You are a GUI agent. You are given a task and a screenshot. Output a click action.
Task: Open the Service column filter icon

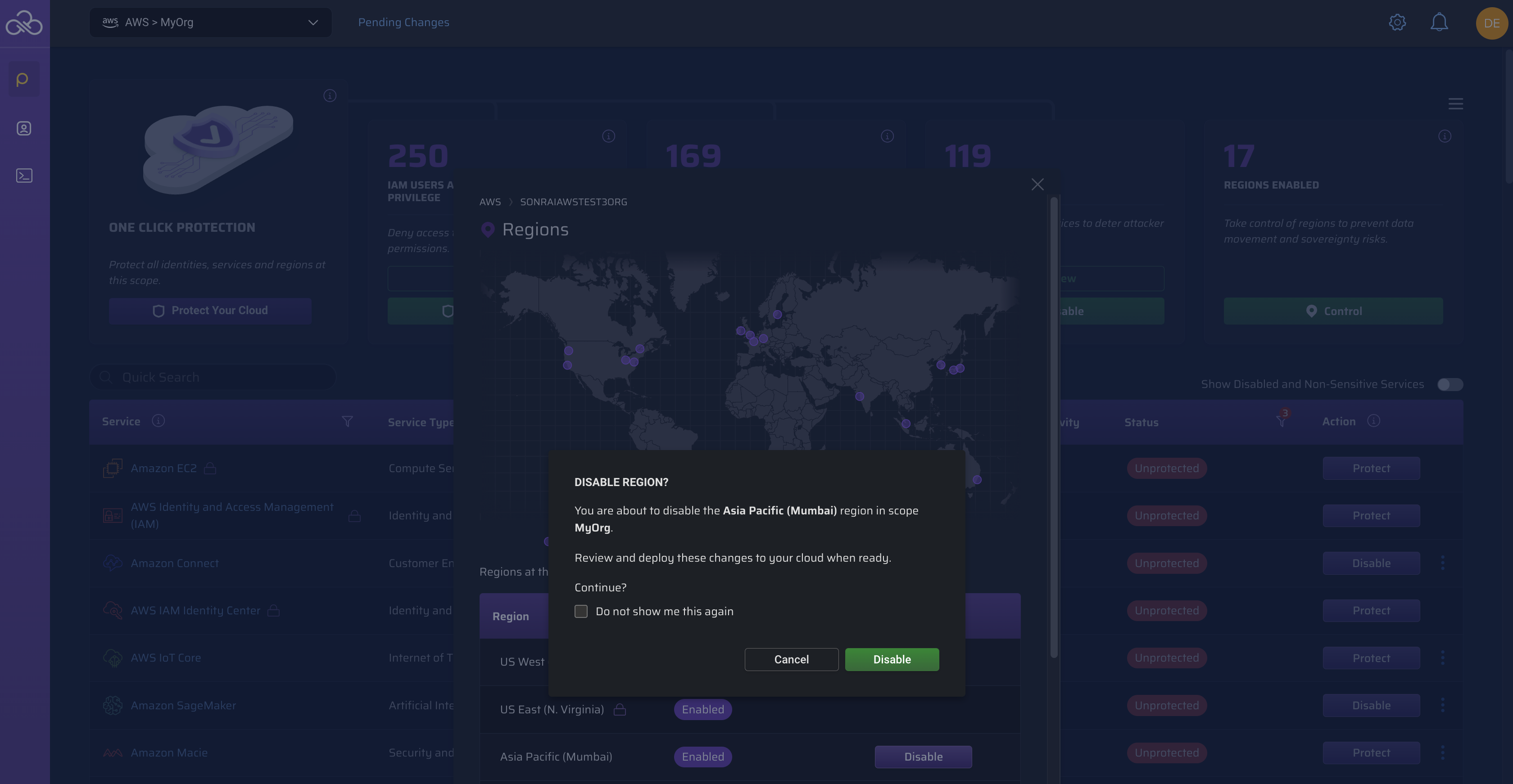pos(347,421)
